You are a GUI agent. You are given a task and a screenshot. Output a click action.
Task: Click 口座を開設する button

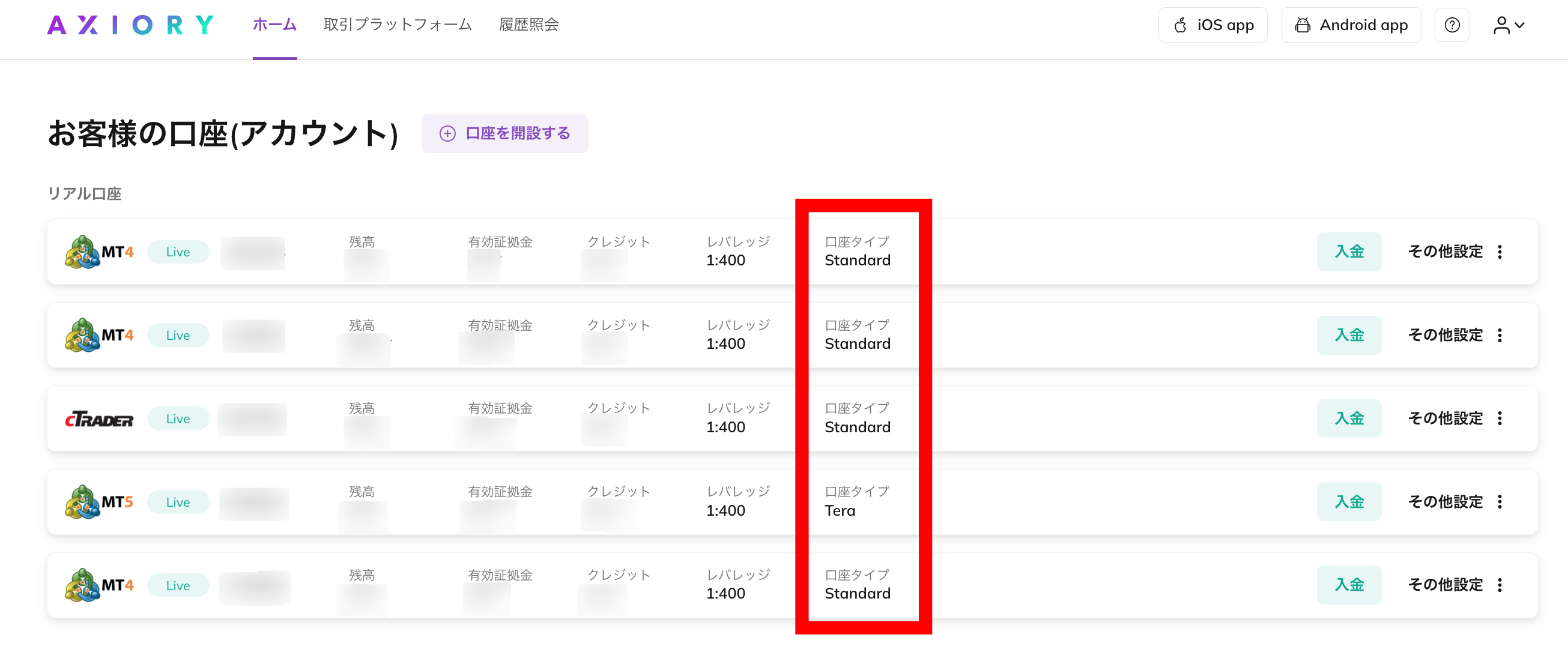click(x=504, y=133)
